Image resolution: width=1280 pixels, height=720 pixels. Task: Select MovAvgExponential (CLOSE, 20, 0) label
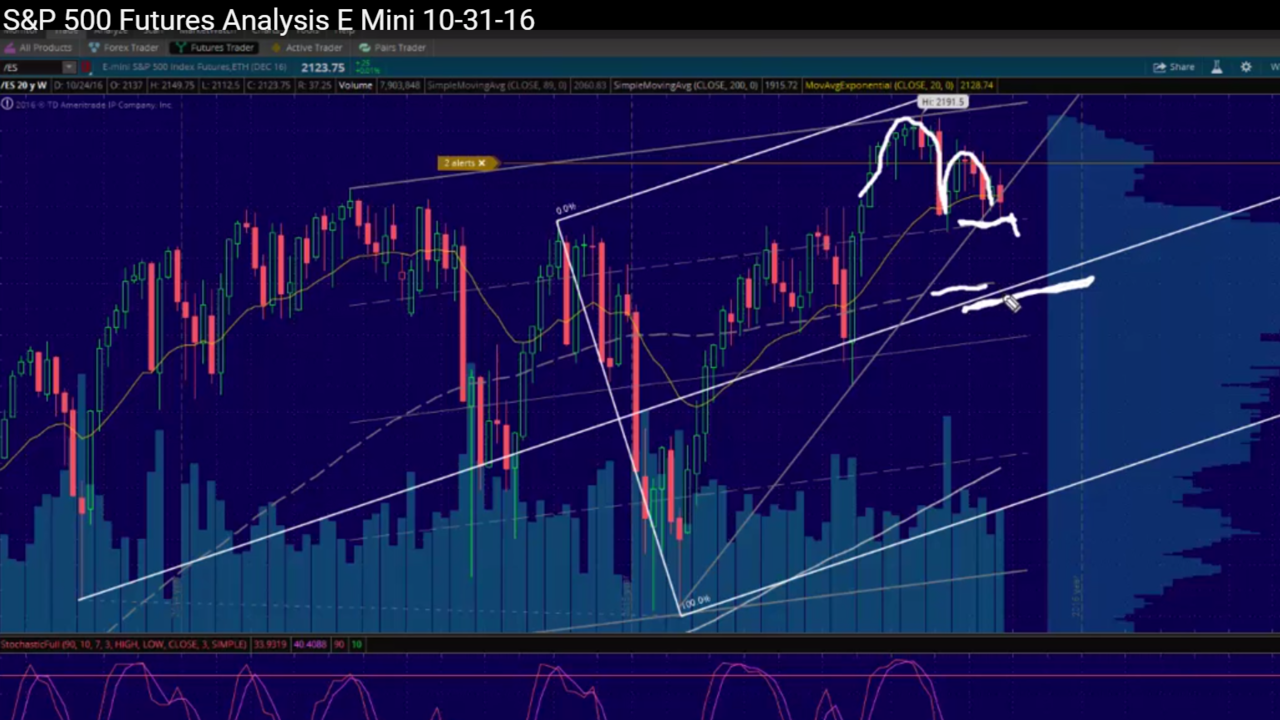(x=879, y=85)
